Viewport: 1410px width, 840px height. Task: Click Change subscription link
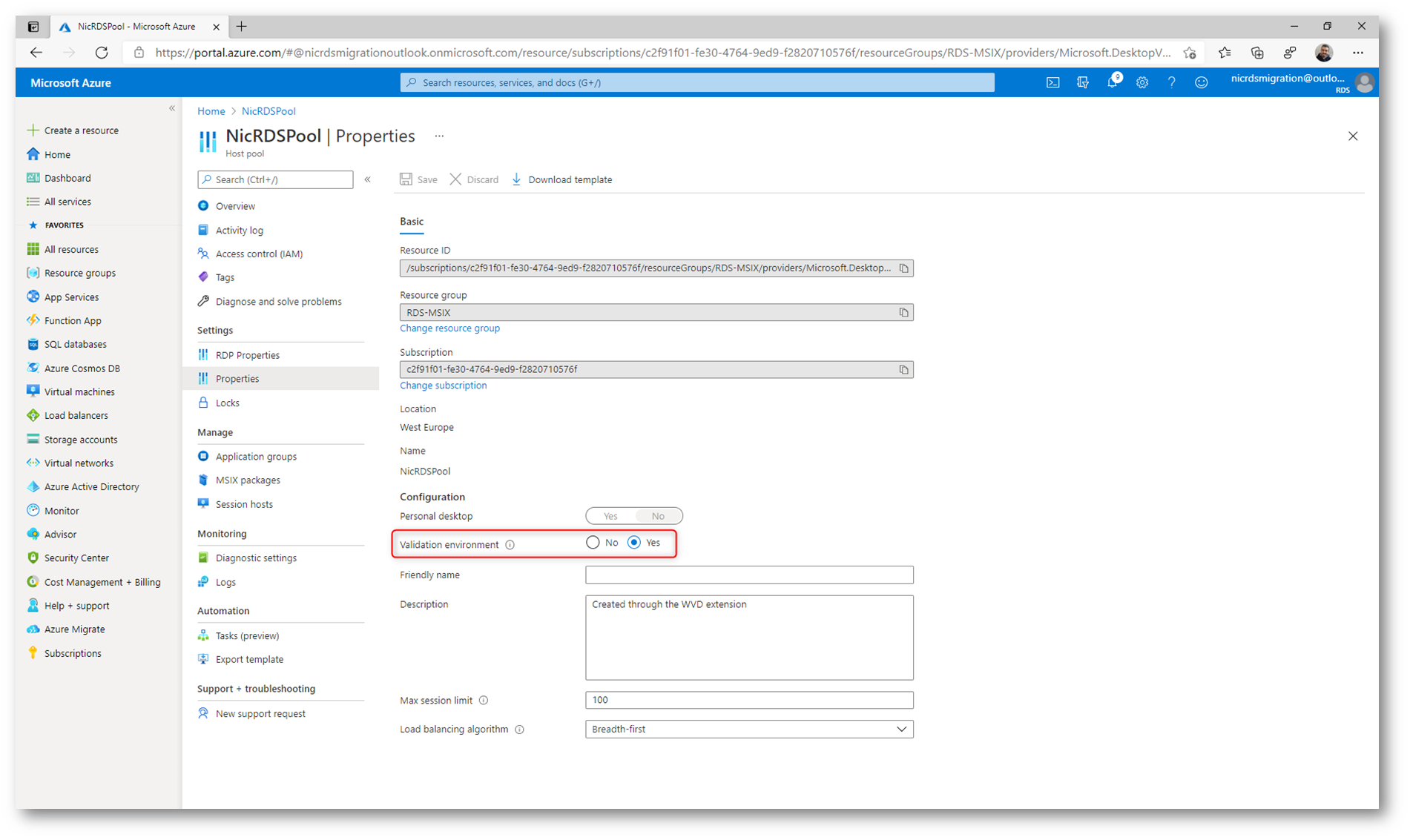pos(443,386)
